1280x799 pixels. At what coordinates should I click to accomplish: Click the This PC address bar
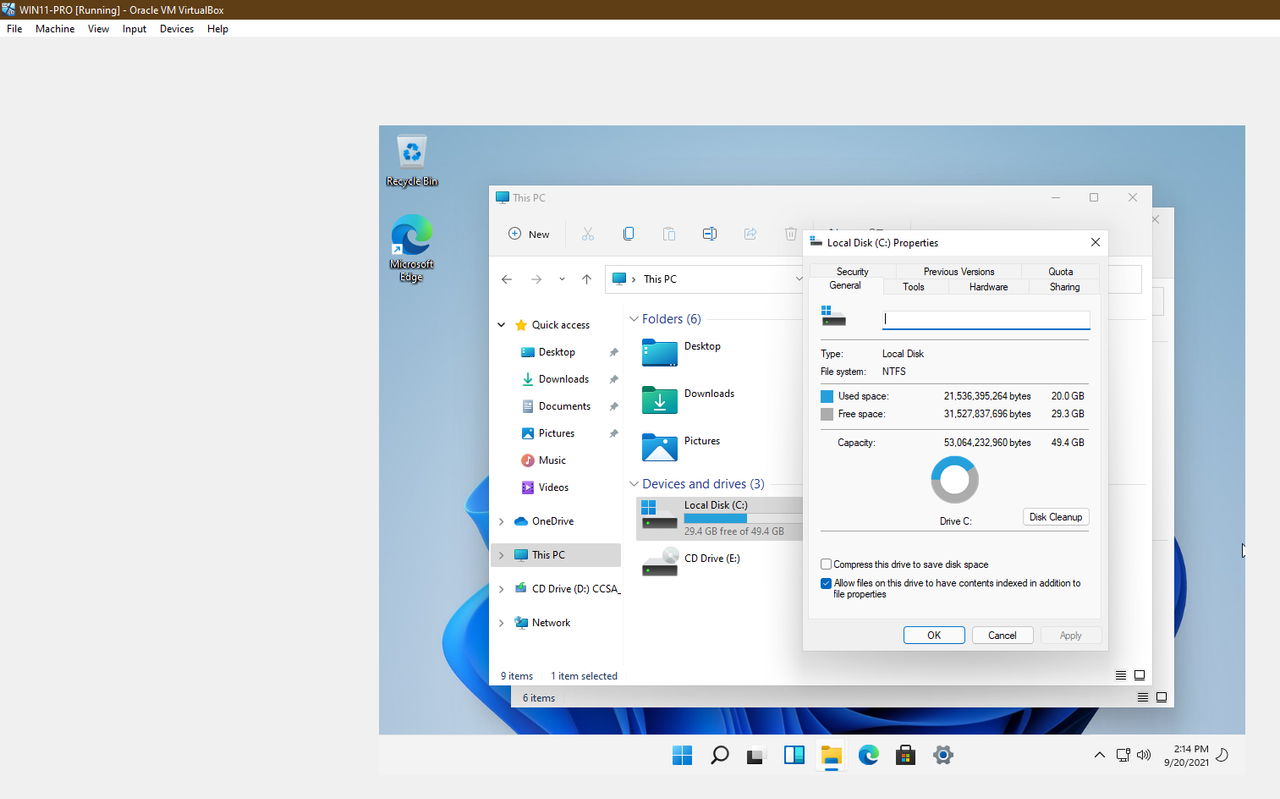706,279
